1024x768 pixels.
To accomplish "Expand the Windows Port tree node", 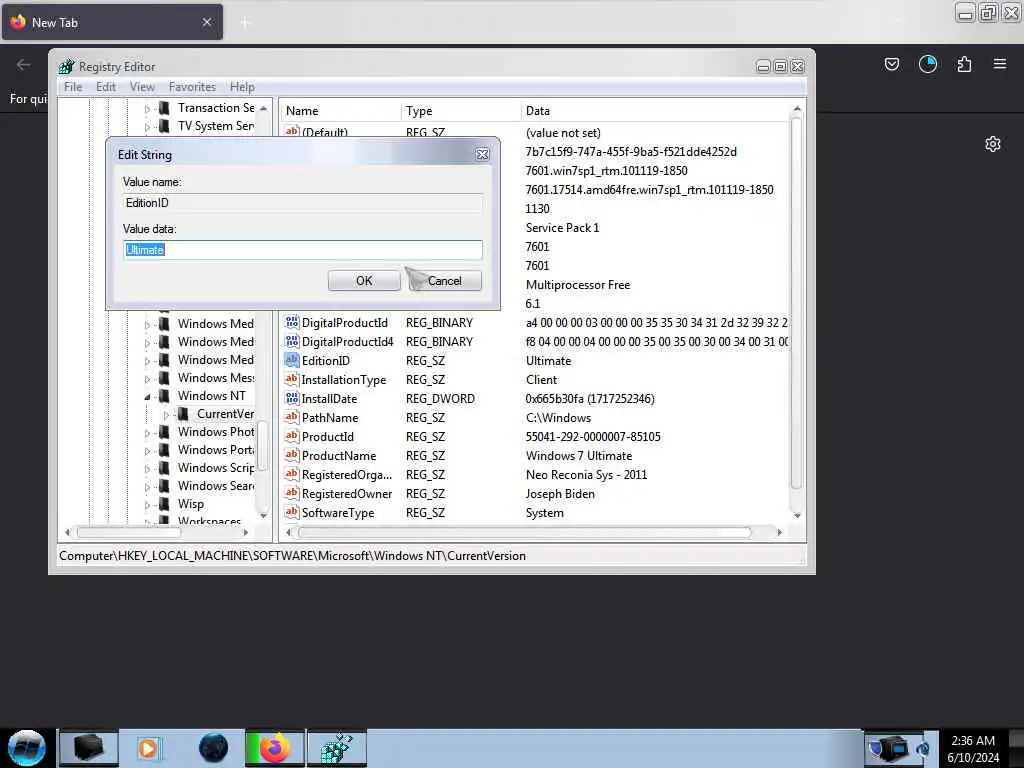I will point(147,451).
